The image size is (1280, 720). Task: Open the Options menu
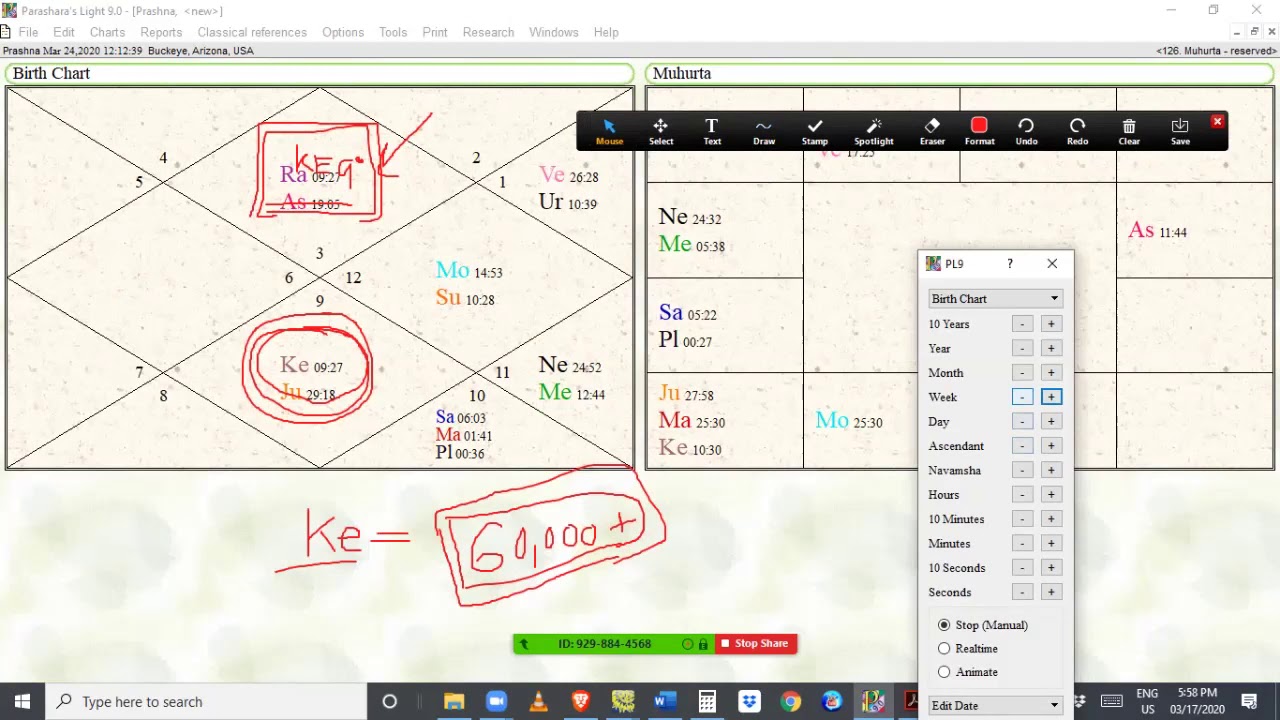(x=343, y=32)
